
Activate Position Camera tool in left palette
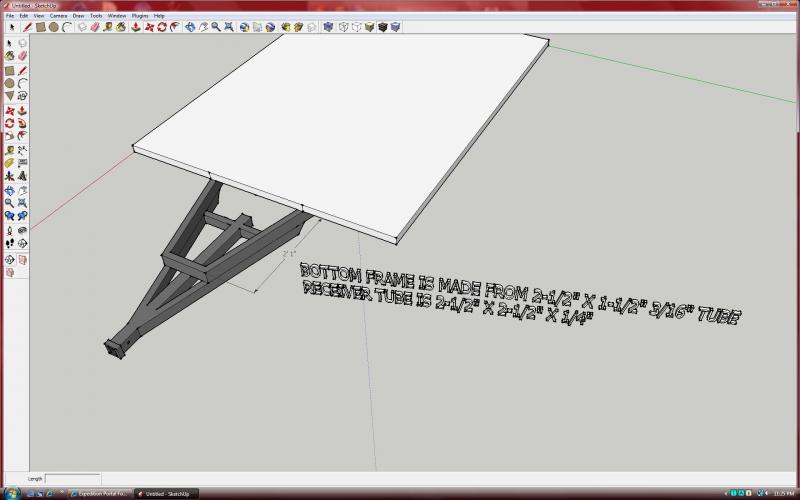(x=9, y=231)
